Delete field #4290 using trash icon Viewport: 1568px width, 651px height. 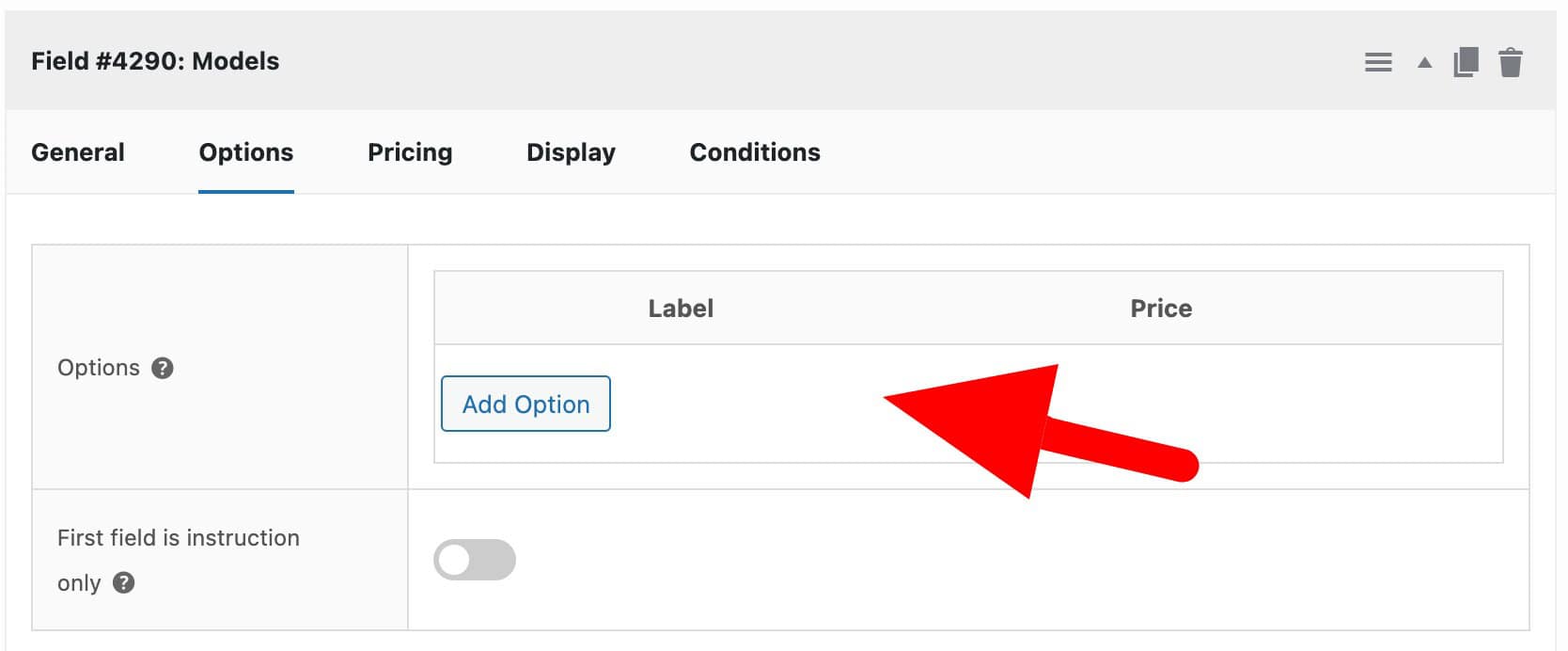tap(1511, 63)
